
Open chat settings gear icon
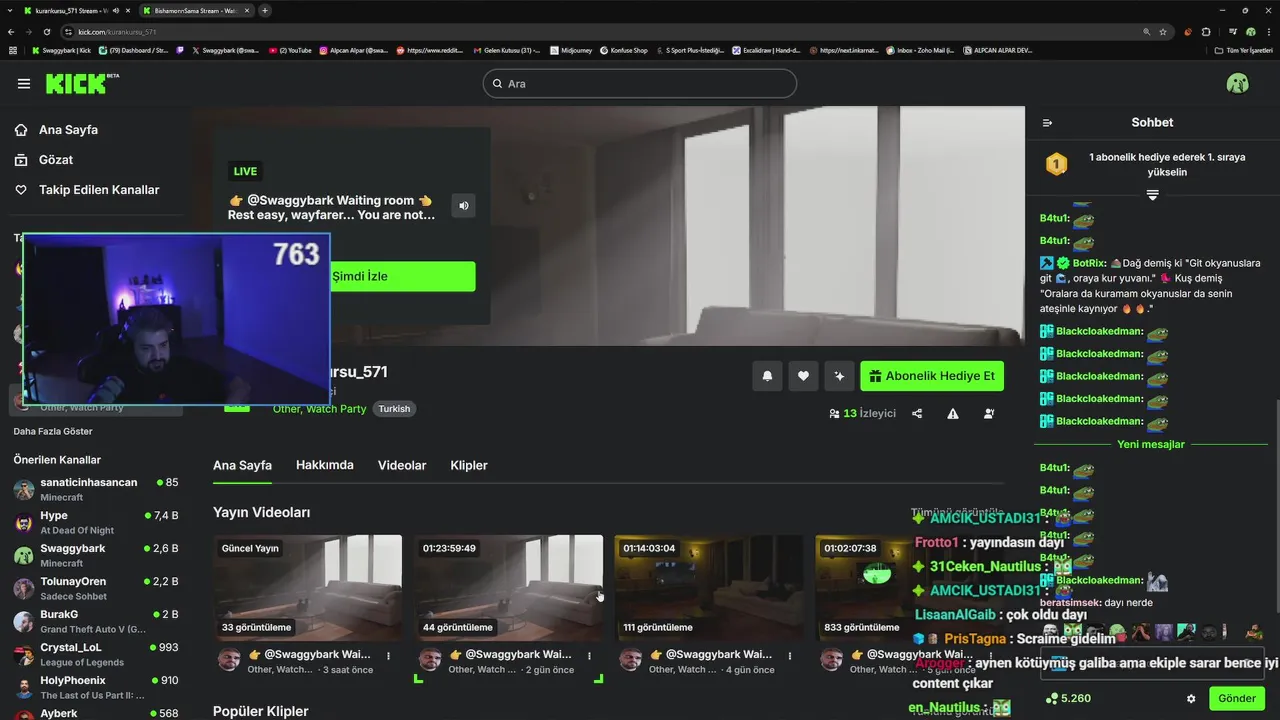coord(1191,698)
